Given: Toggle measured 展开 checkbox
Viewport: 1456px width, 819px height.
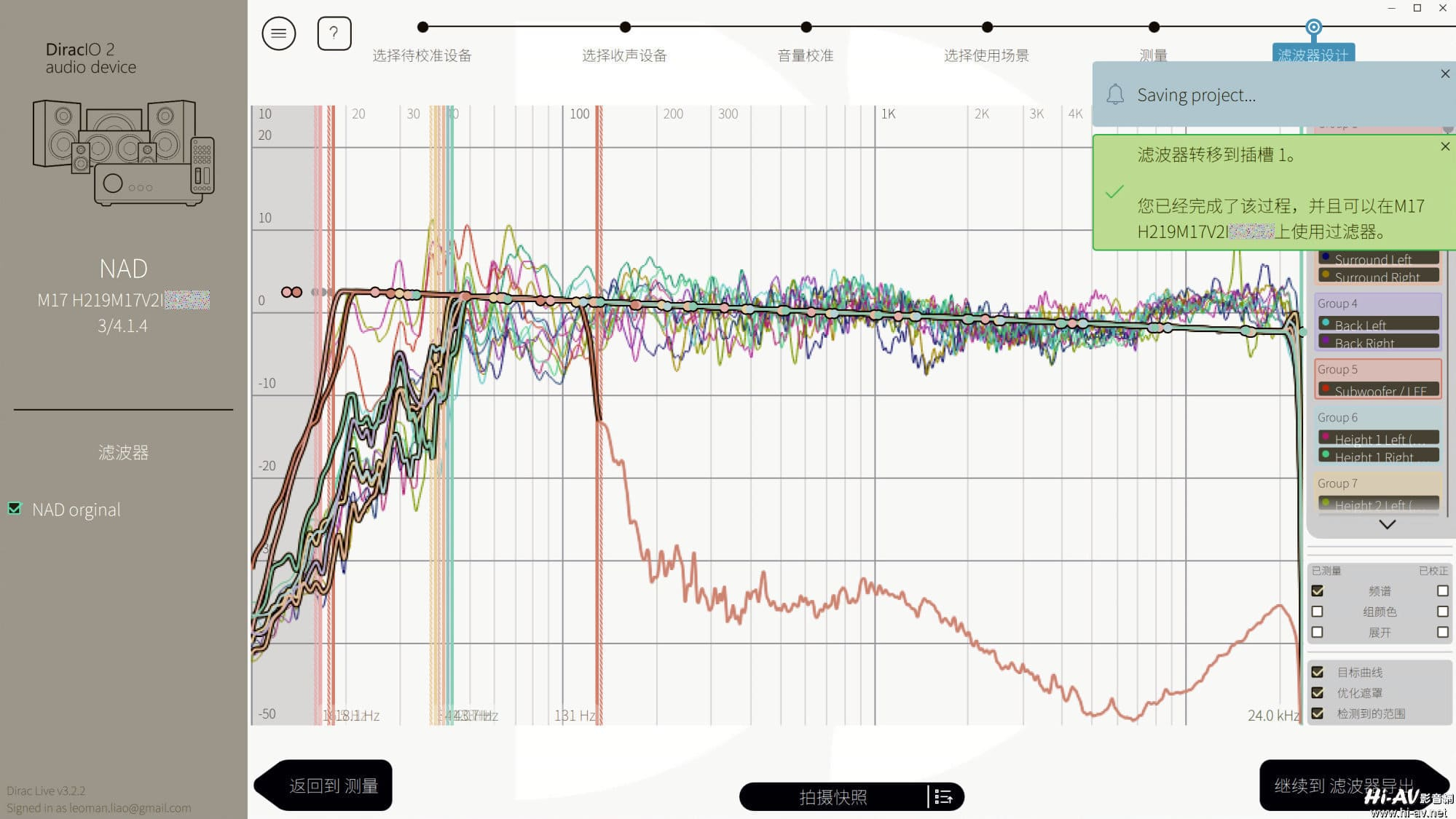Looking at the screenshot, I should [x=1317, y=632].
